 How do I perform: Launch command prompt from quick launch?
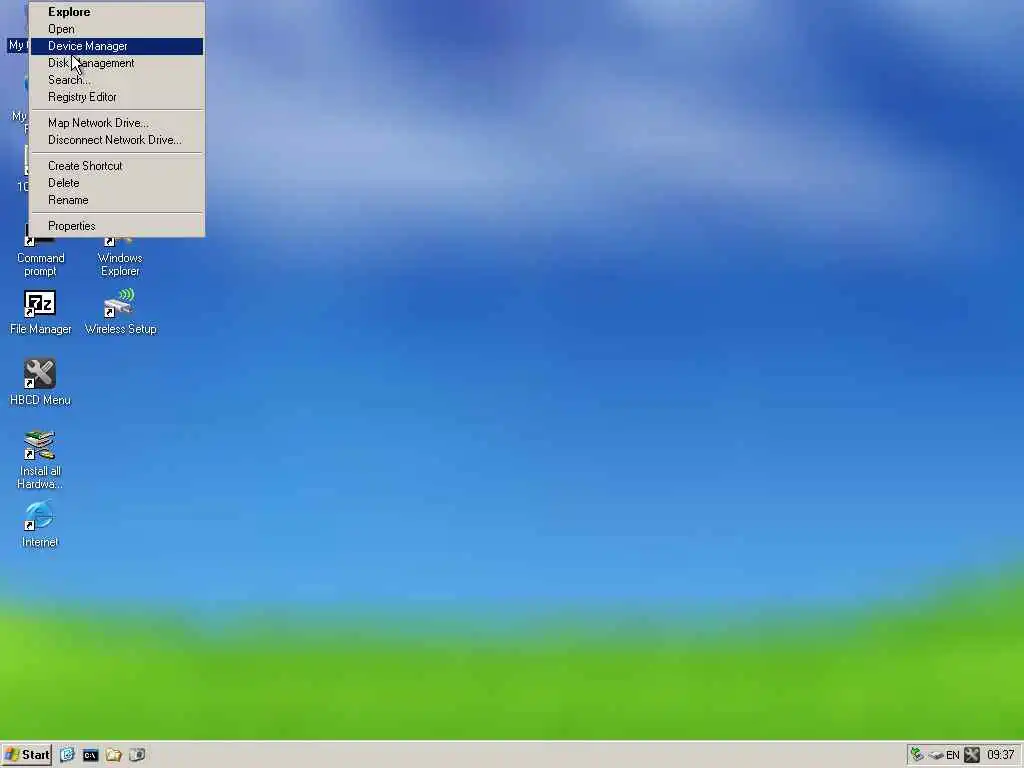[90, 755]
